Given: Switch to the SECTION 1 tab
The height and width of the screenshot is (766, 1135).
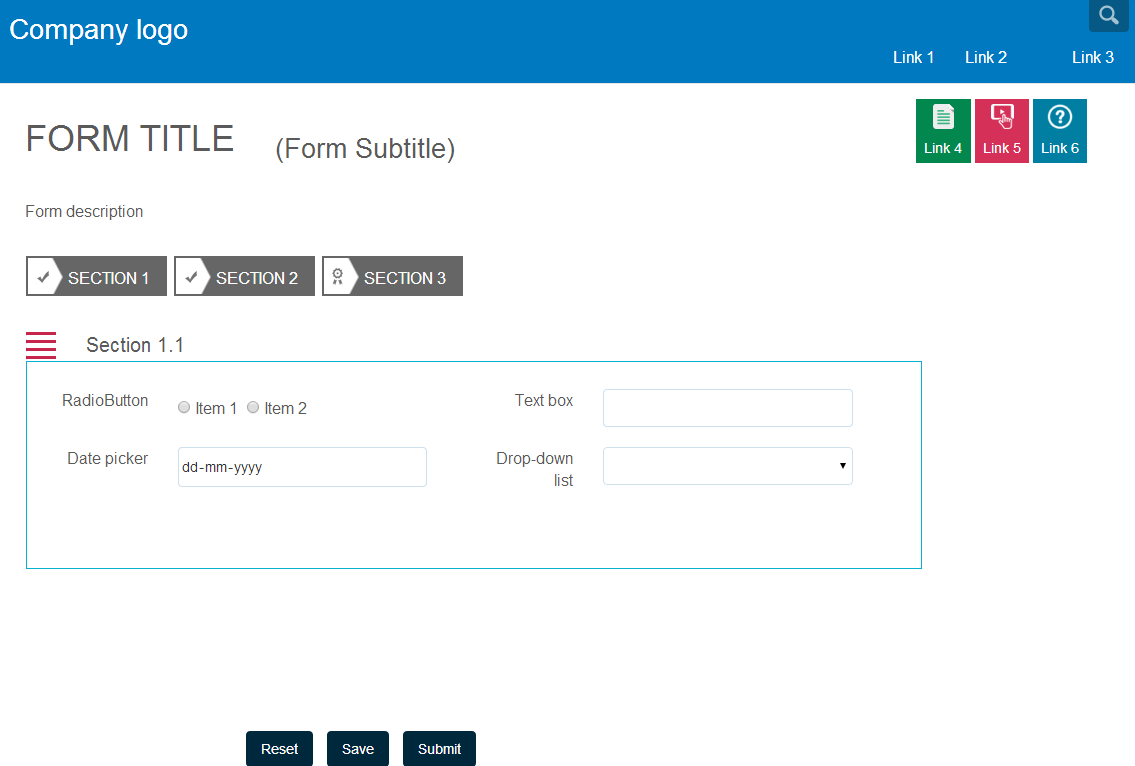Looking at the screenshot, I should coord(96,276).
